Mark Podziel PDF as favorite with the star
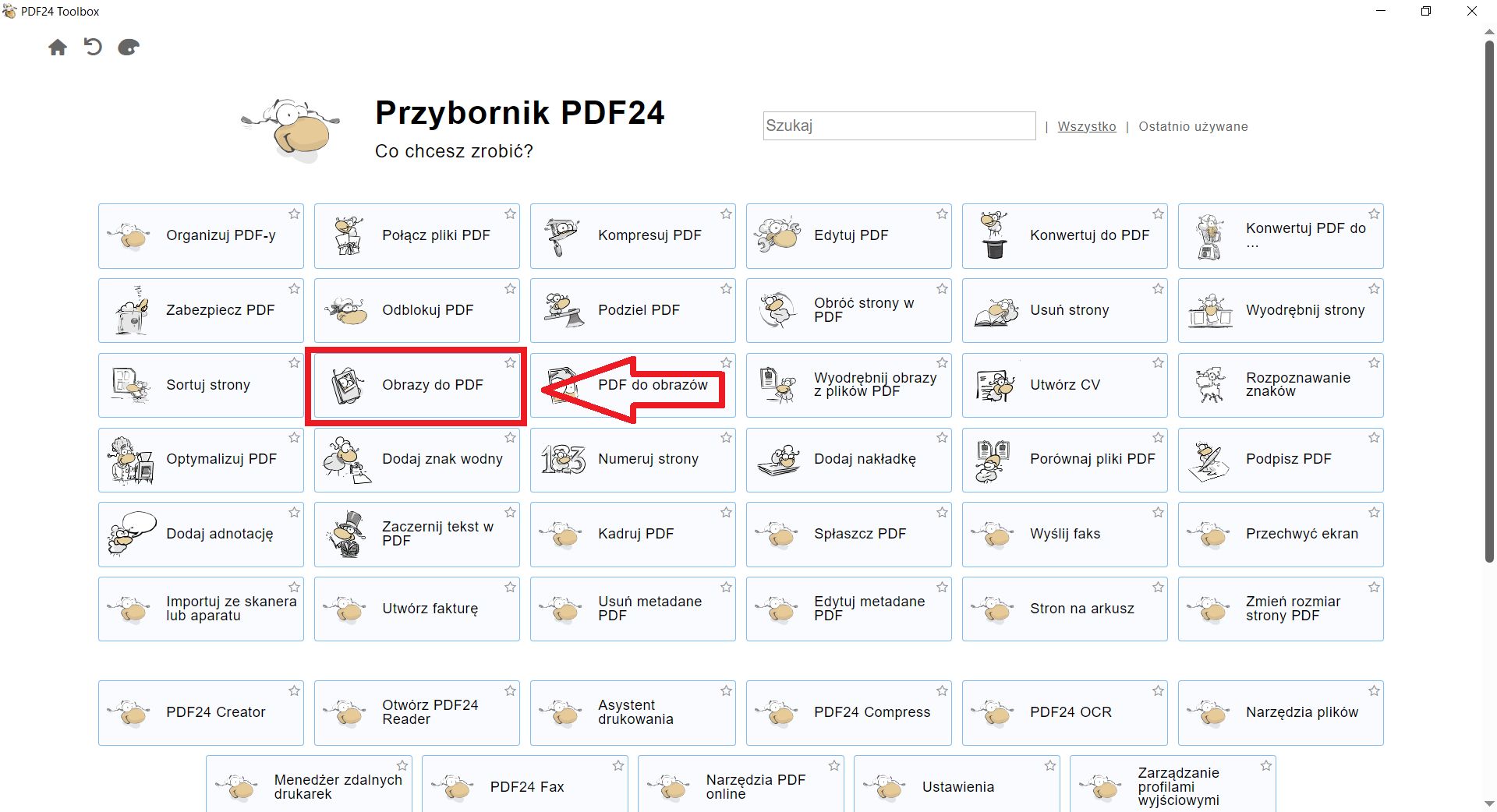Image resolution: width=1497 pixels, height=812 pixels. click(x=726, y=288)
